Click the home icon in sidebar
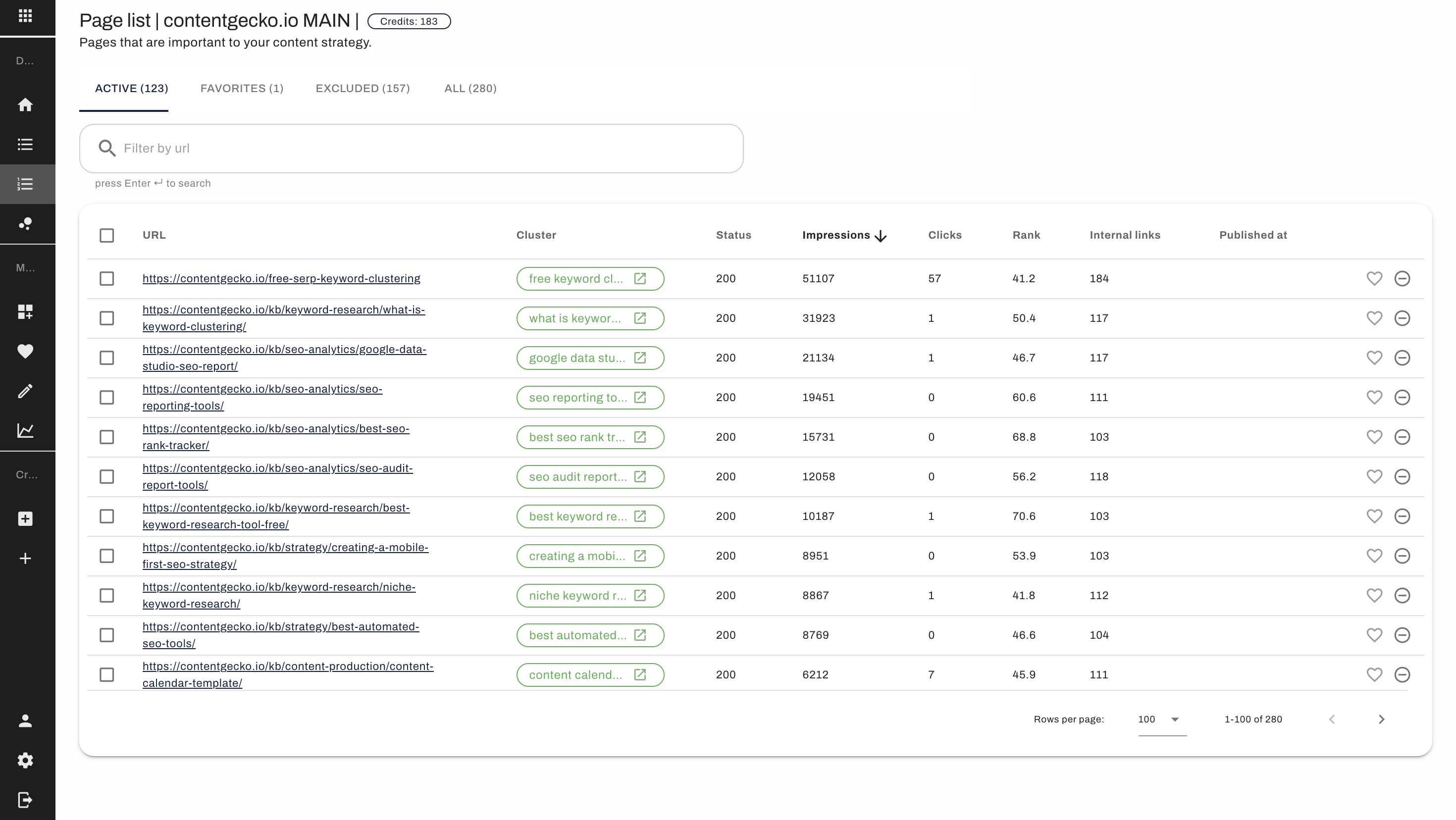The height and width of the screenshot is (820, 1456). point(25,105)
